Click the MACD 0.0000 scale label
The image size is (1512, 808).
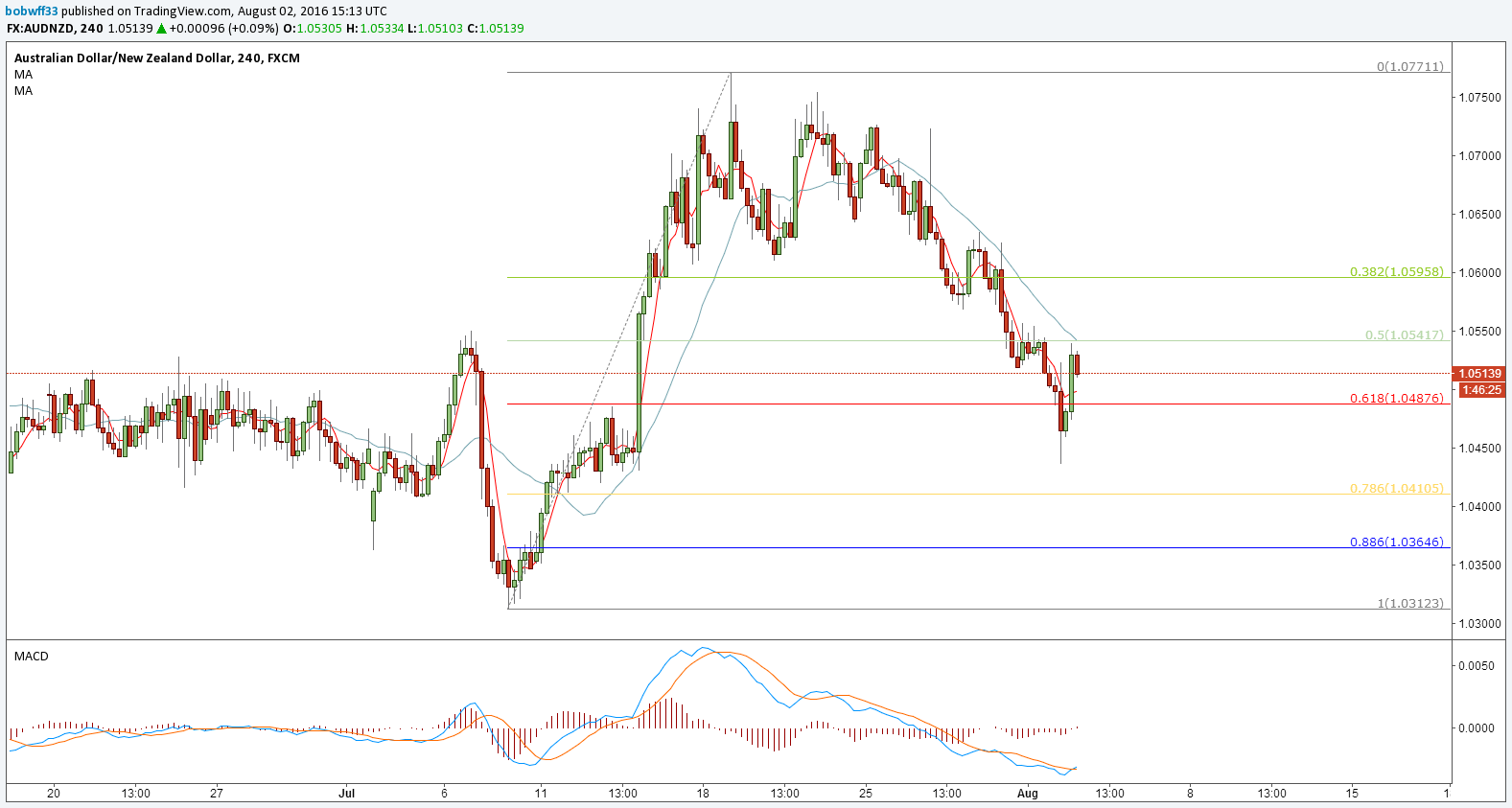pyautogui.click(x=1477, y=728)
